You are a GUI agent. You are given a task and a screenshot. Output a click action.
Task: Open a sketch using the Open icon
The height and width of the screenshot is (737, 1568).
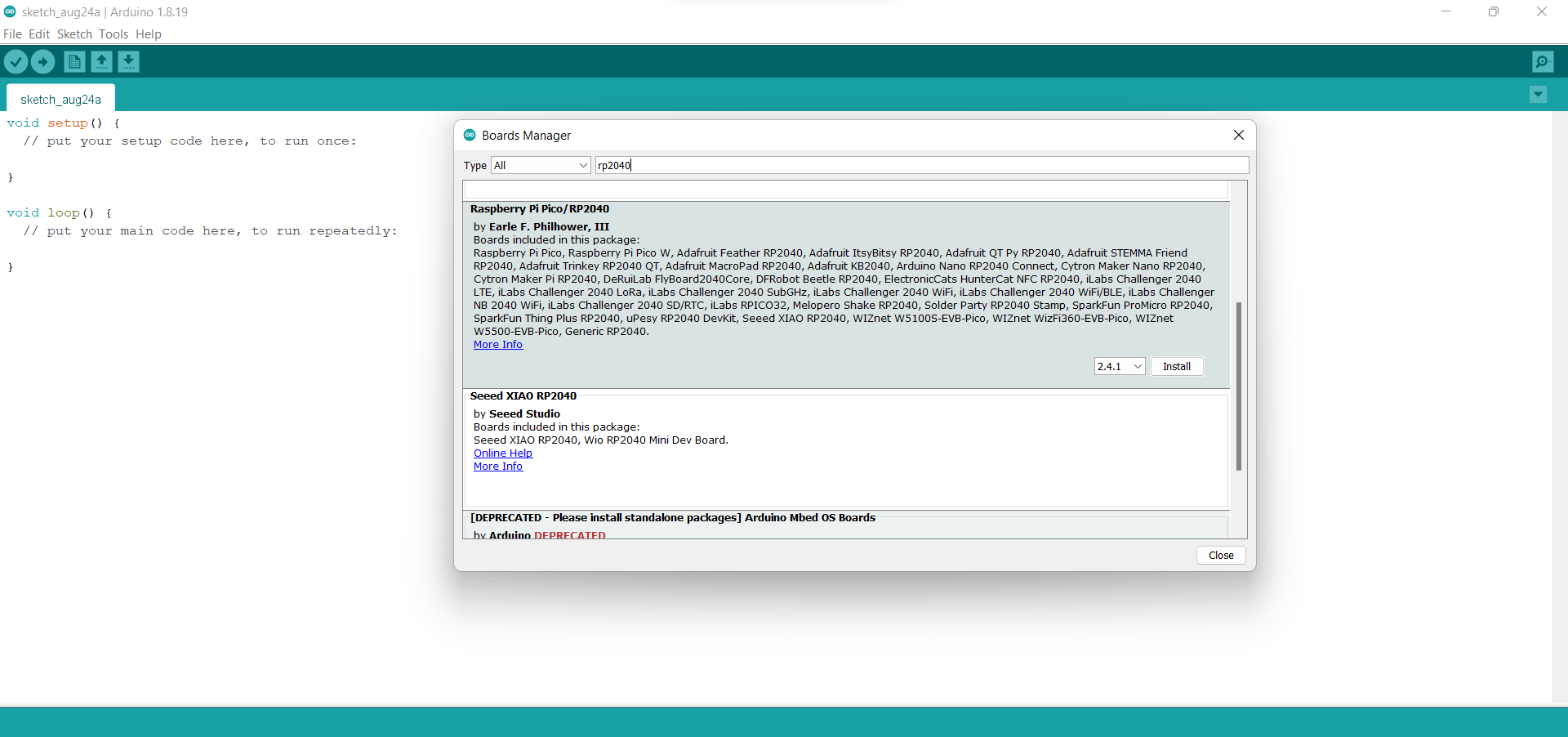(101, 62)
